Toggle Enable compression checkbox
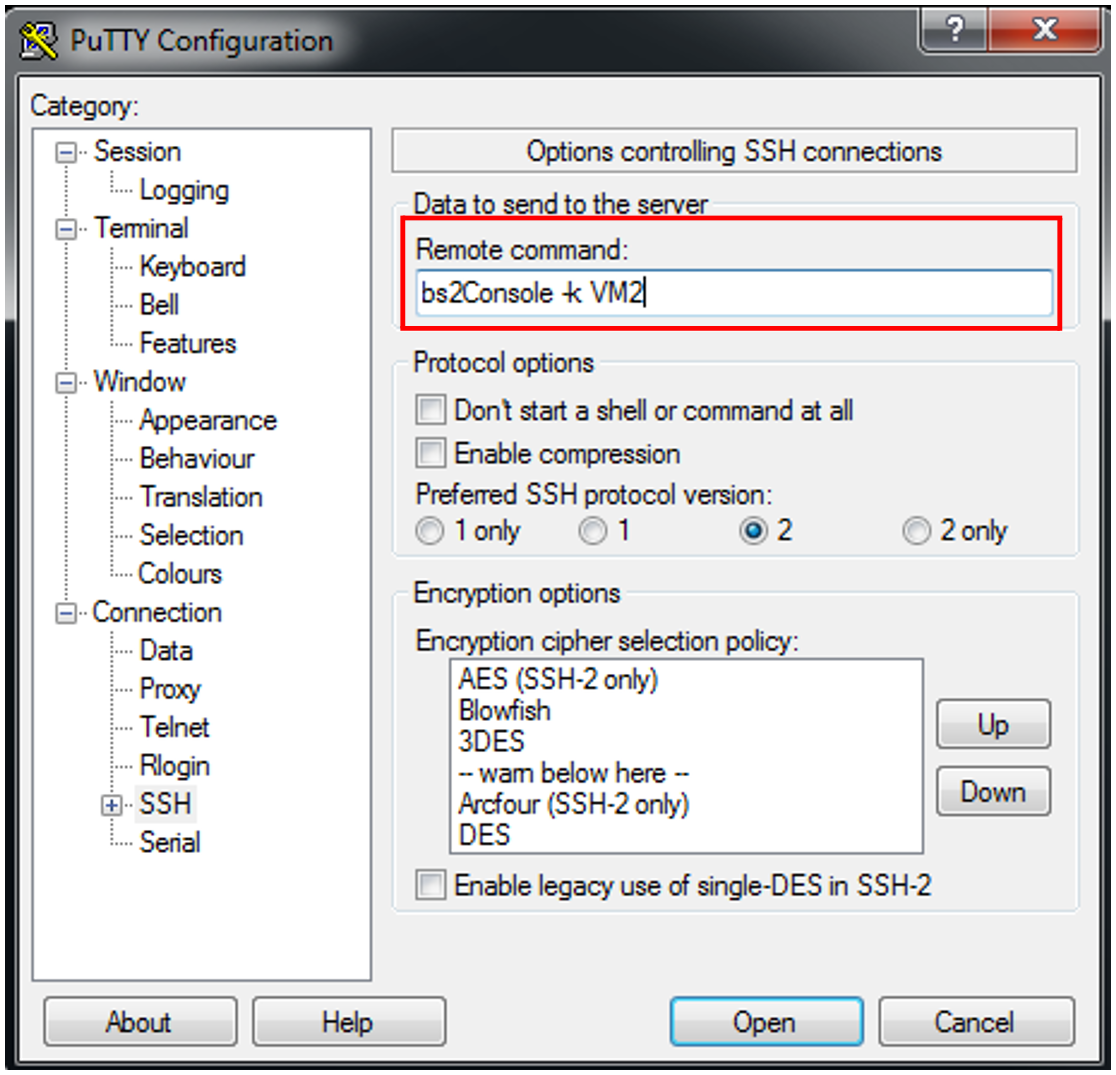Image resolution: width=1116 pixels, height=1075 pixels. [x=431, y=453]
